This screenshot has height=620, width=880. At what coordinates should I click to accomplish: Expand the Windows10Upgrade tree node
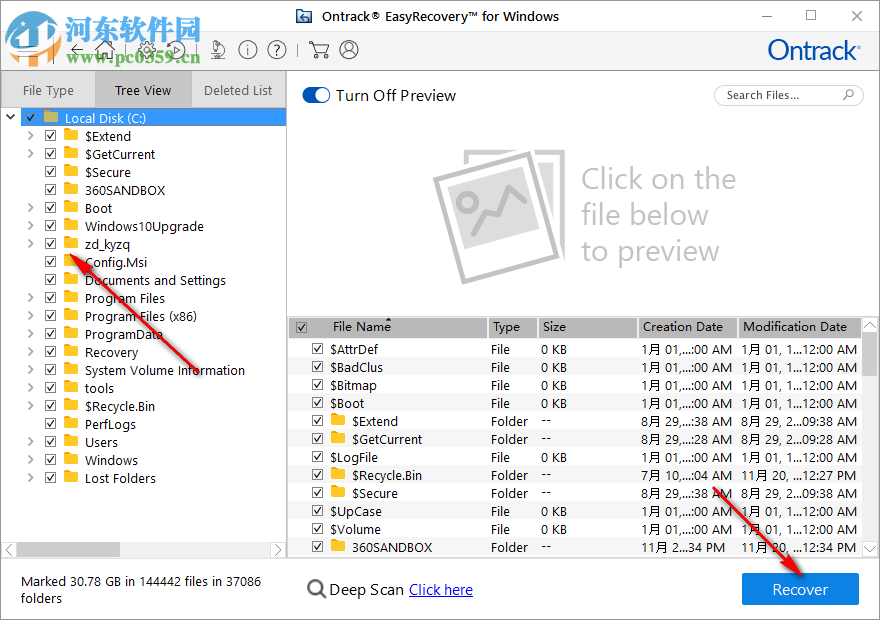(x=31, y=226)
